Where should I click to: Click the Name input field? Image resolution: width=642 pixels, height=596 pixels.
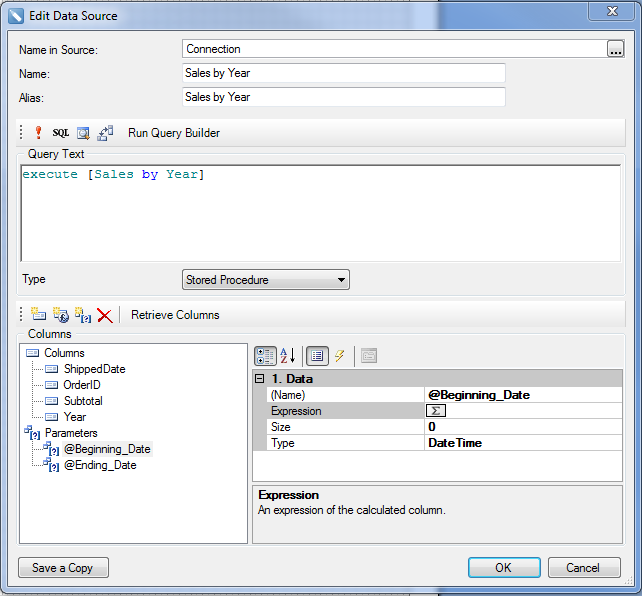point(344,73)
